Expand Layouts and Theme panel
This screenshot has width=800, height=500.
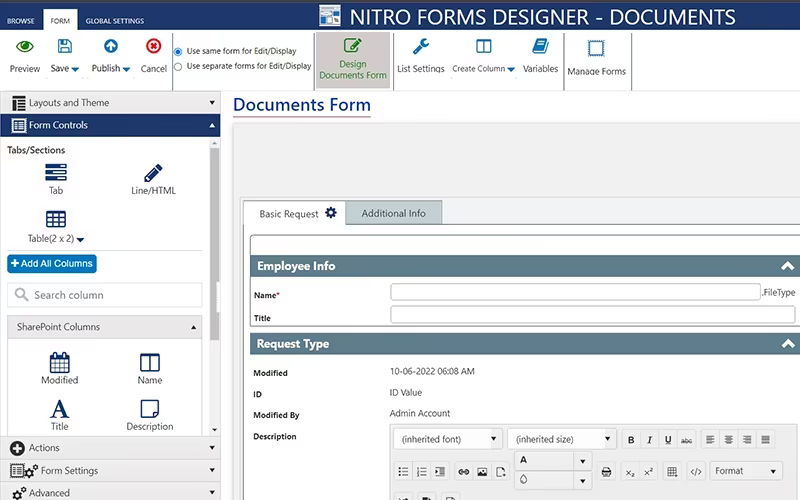pyautogui.click(x=110, y=103)
